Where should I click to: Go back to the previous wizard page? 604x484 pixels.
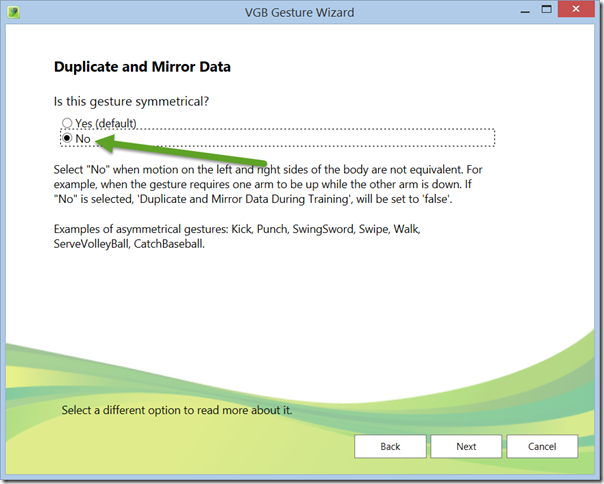point(390,446)
